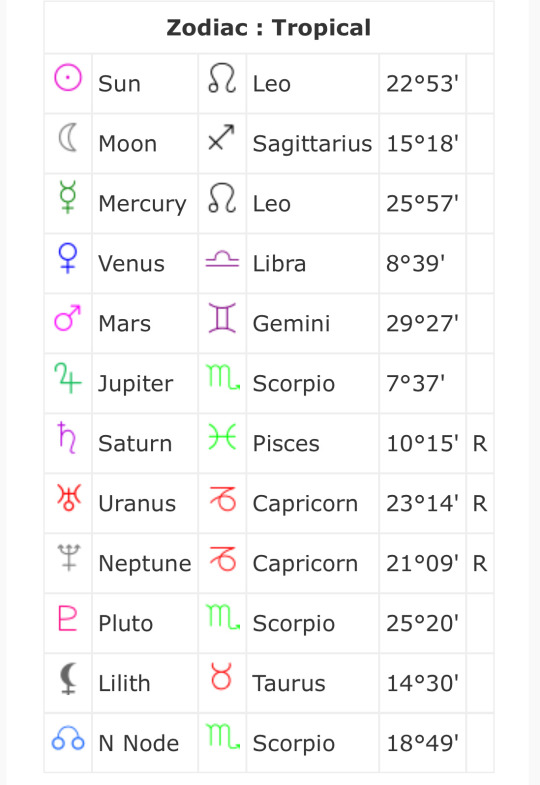Click the red Uranus symbol

coord(69,497)
